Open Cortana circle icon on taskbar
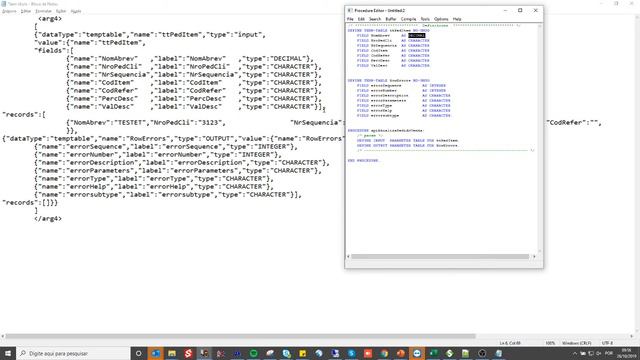The width and height of the screenshot is (640, 360). [x=138, y=353]
